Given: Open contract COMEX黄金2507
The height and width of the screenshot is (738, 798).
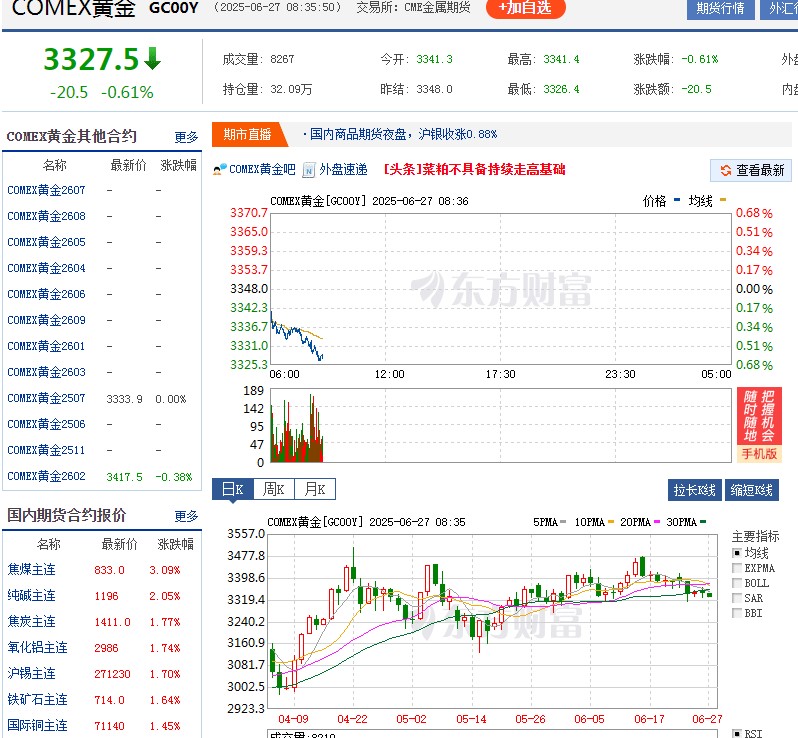Looking at the screenshot, I should [46, 398].
